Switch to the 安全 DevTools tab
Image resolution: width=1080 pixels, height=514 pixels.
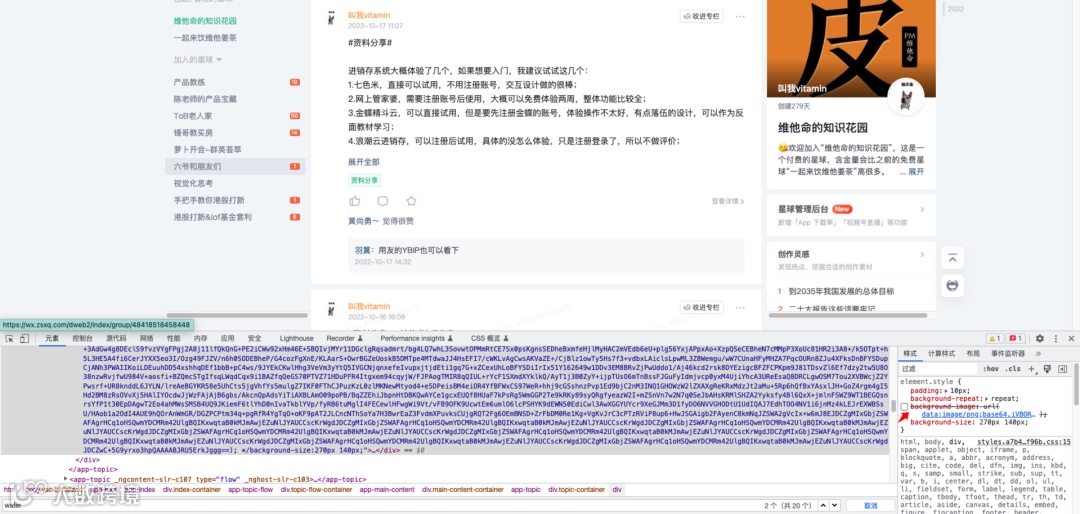tap(255, 338)
